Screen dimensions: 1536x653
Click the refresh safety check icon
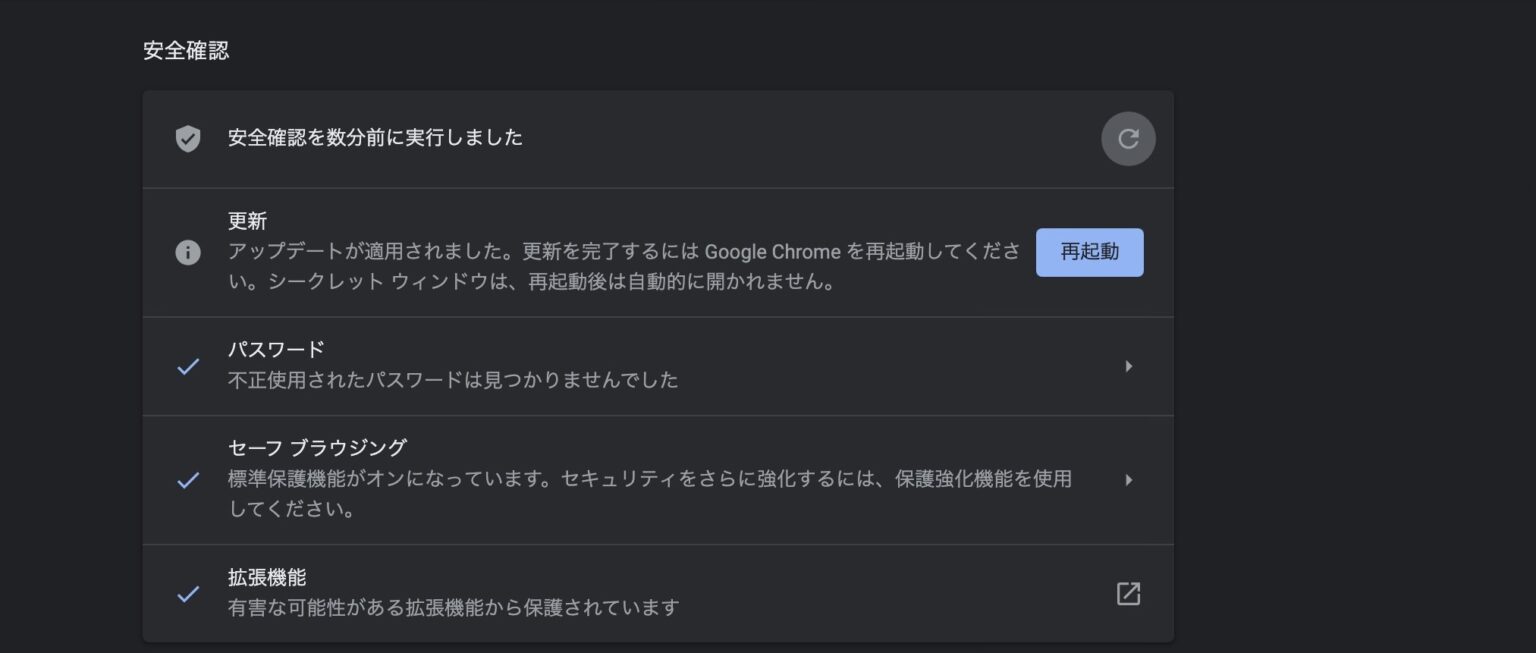1128,139
